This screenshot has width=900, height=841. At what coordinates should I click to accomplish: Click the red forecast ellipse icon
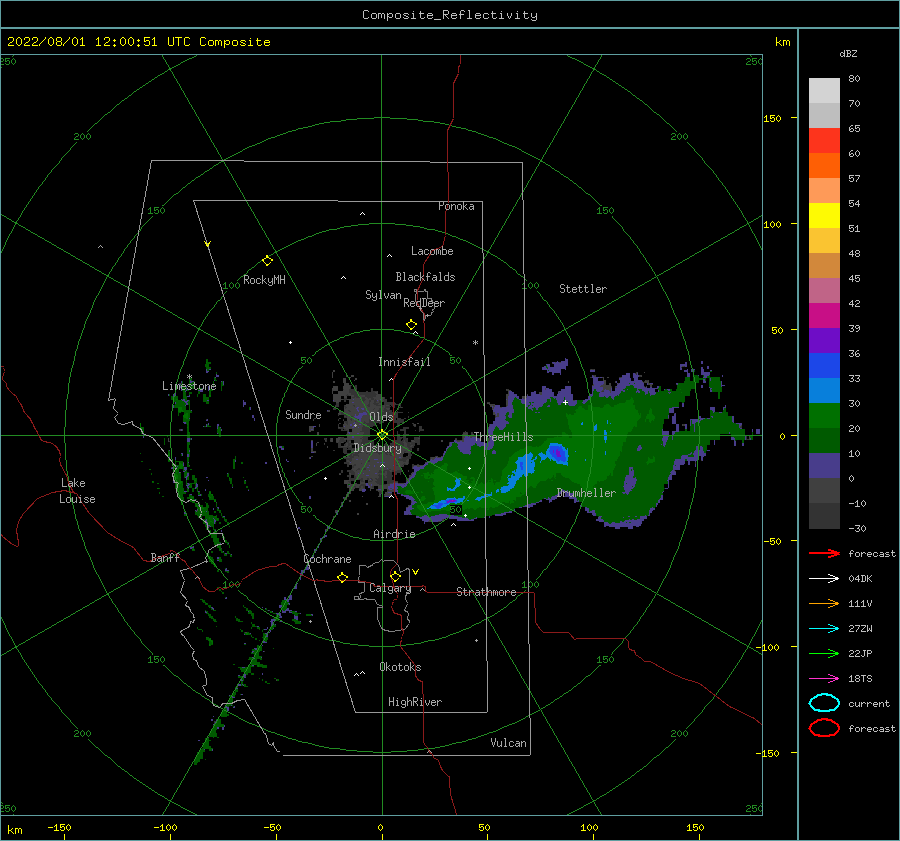point(824,728)
